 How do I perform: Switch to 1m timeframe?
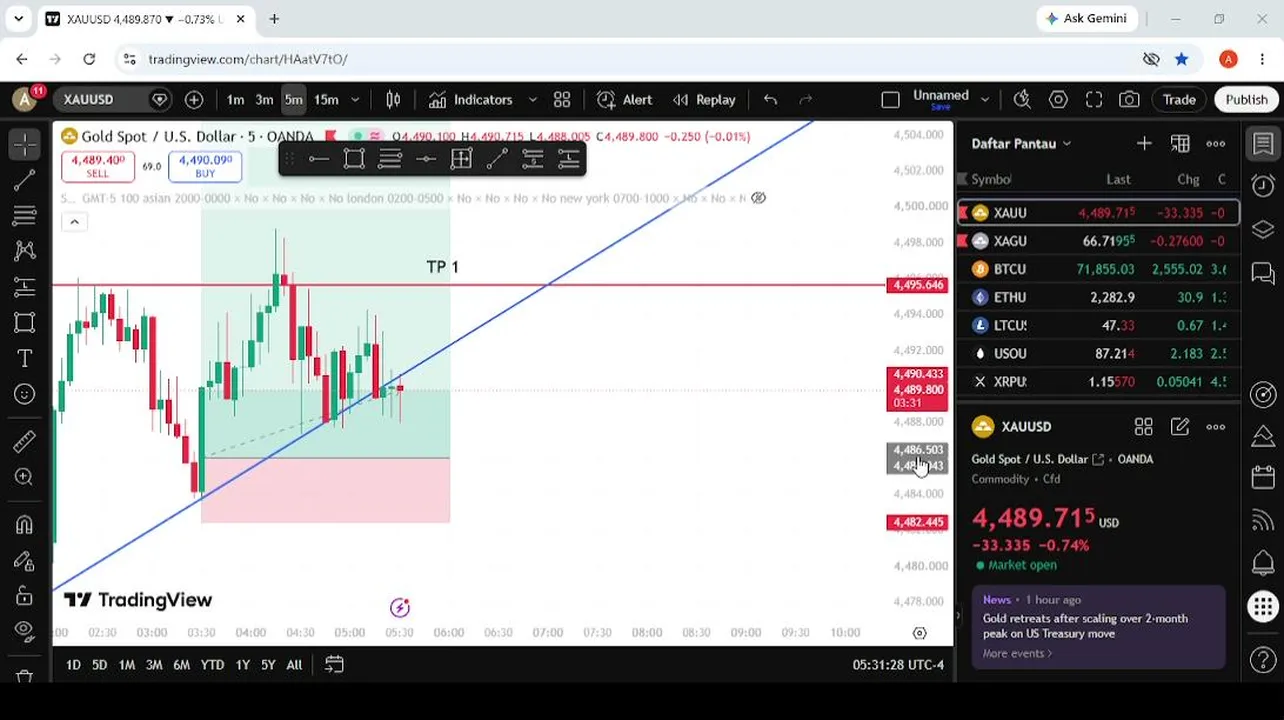[235, 99]
